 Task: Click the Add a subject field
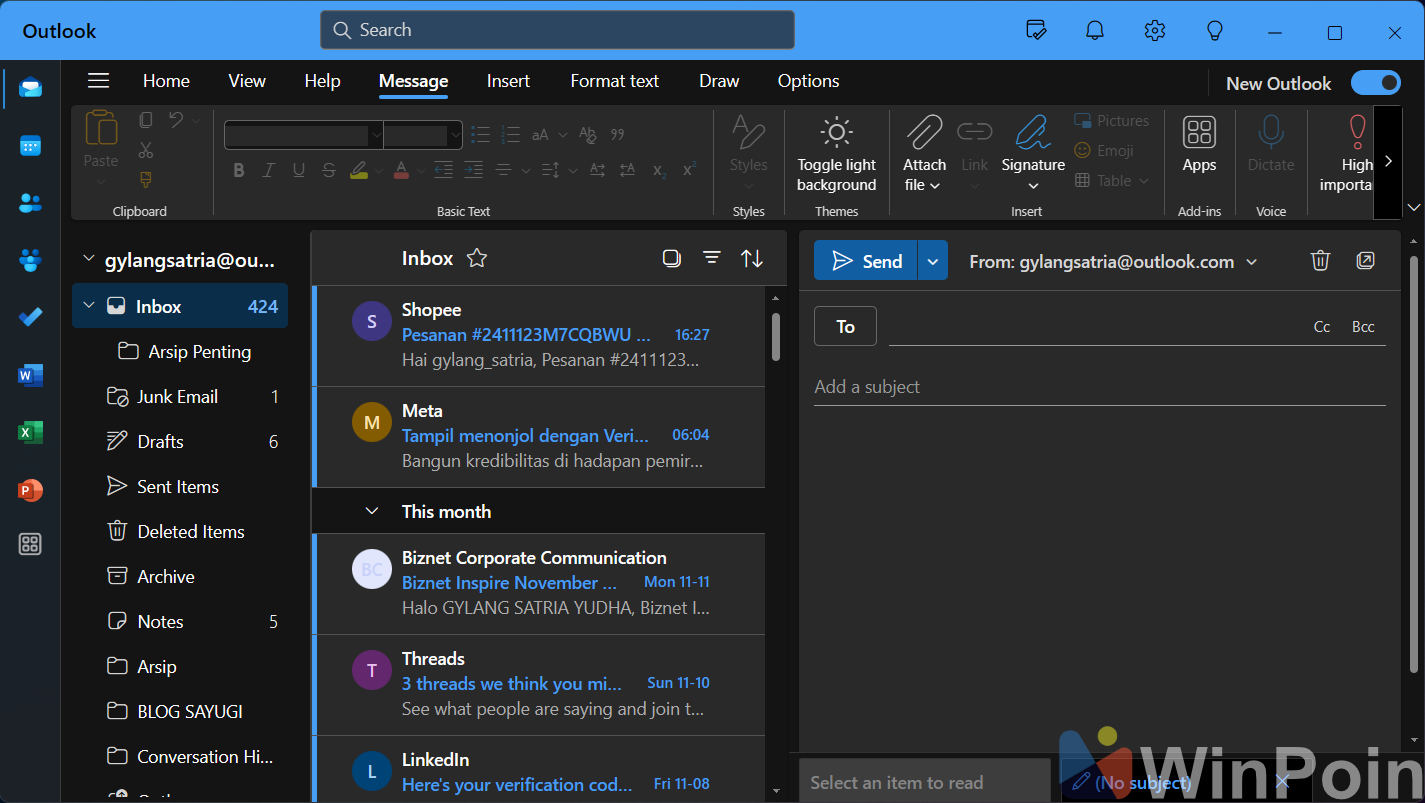(x=1099, y=387)
